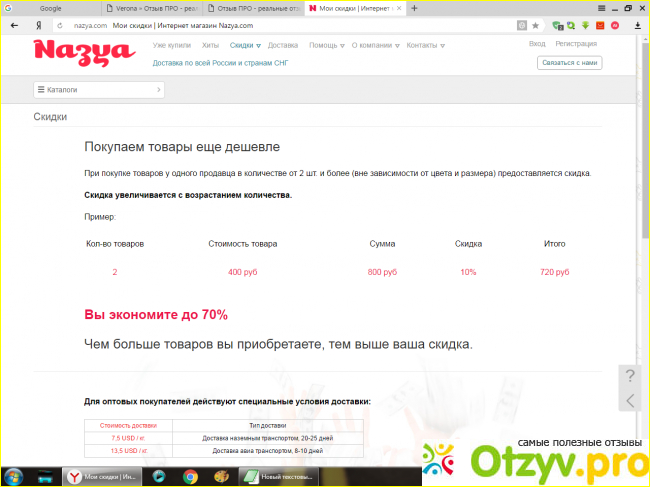Open the Регистрация link

point(576,44)
